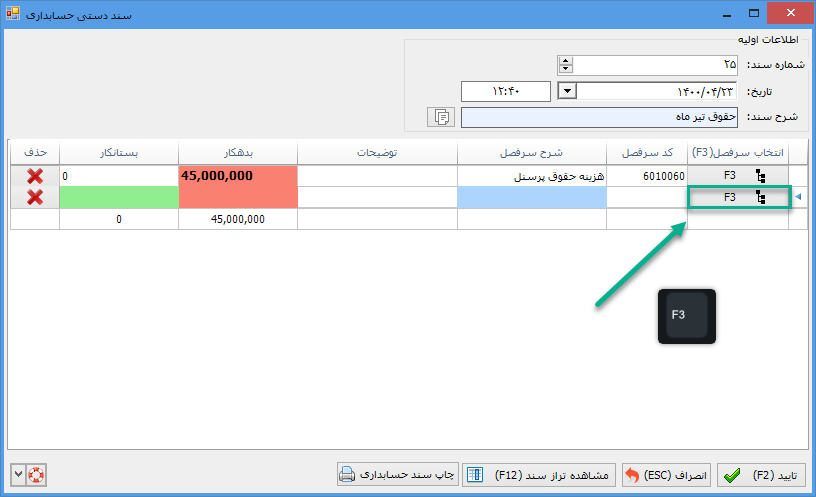Click the حذف column header
Viewport: 816px width, 497px height.
pos(35,152)
